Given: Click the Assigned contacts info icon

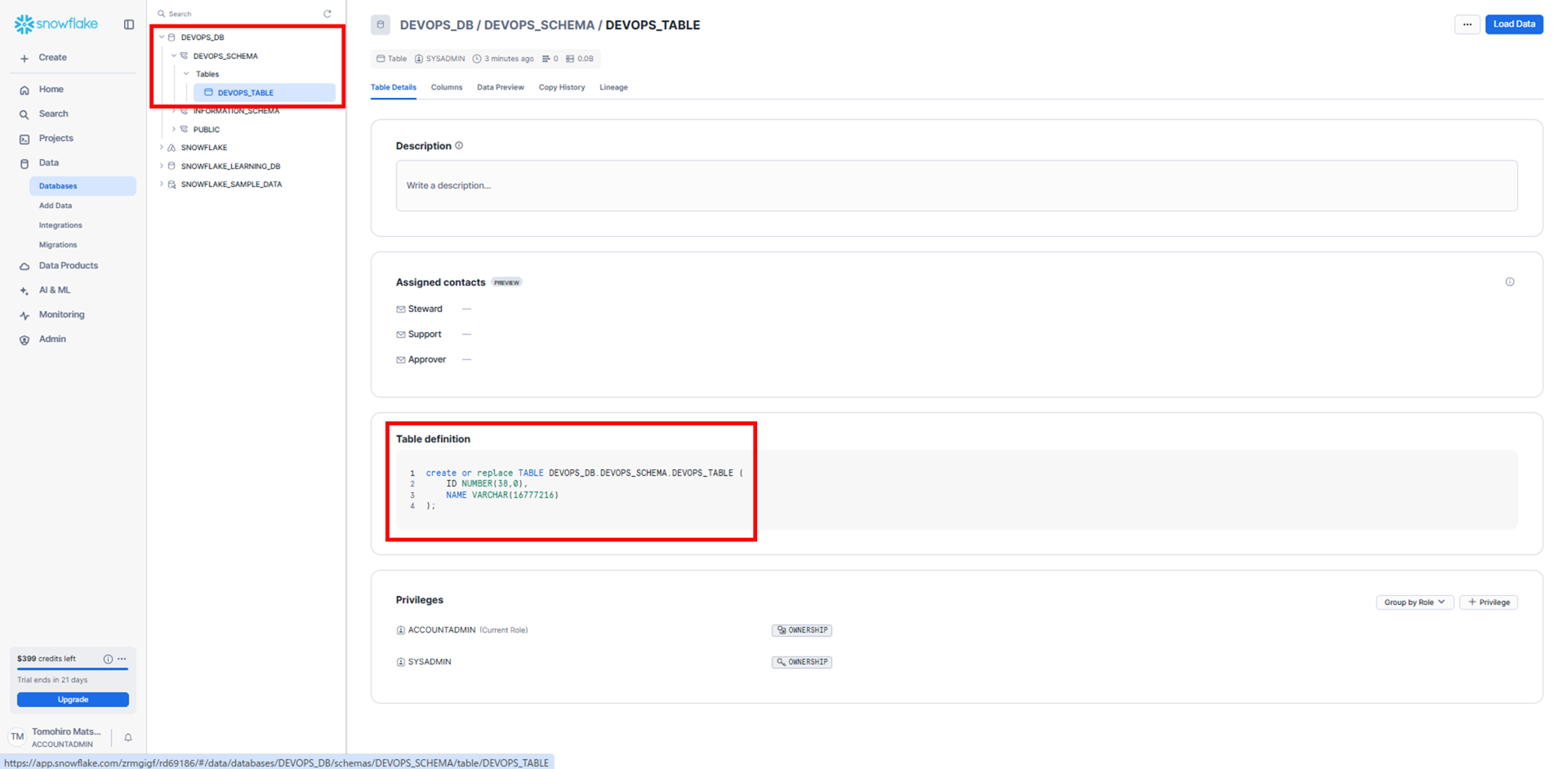Looking at the screenshot, I should 1510,282.
